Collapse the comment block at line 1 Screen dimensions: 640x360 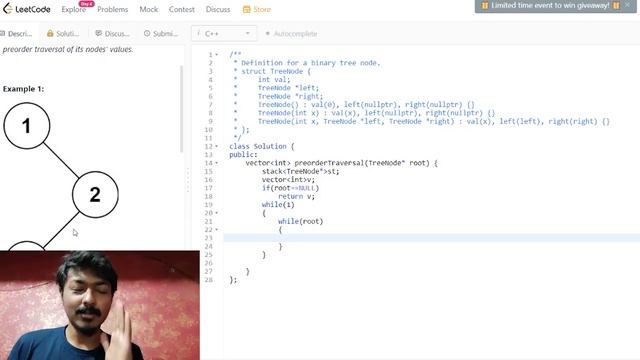(217, 55)
